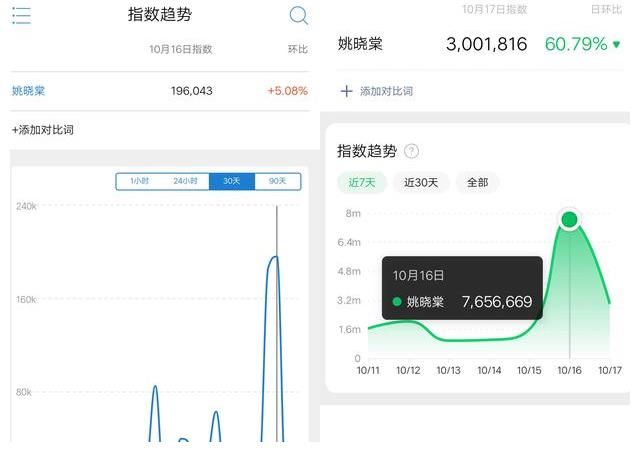
Task: Click 10/11 date on the x-axis
Action: [368, 371]
